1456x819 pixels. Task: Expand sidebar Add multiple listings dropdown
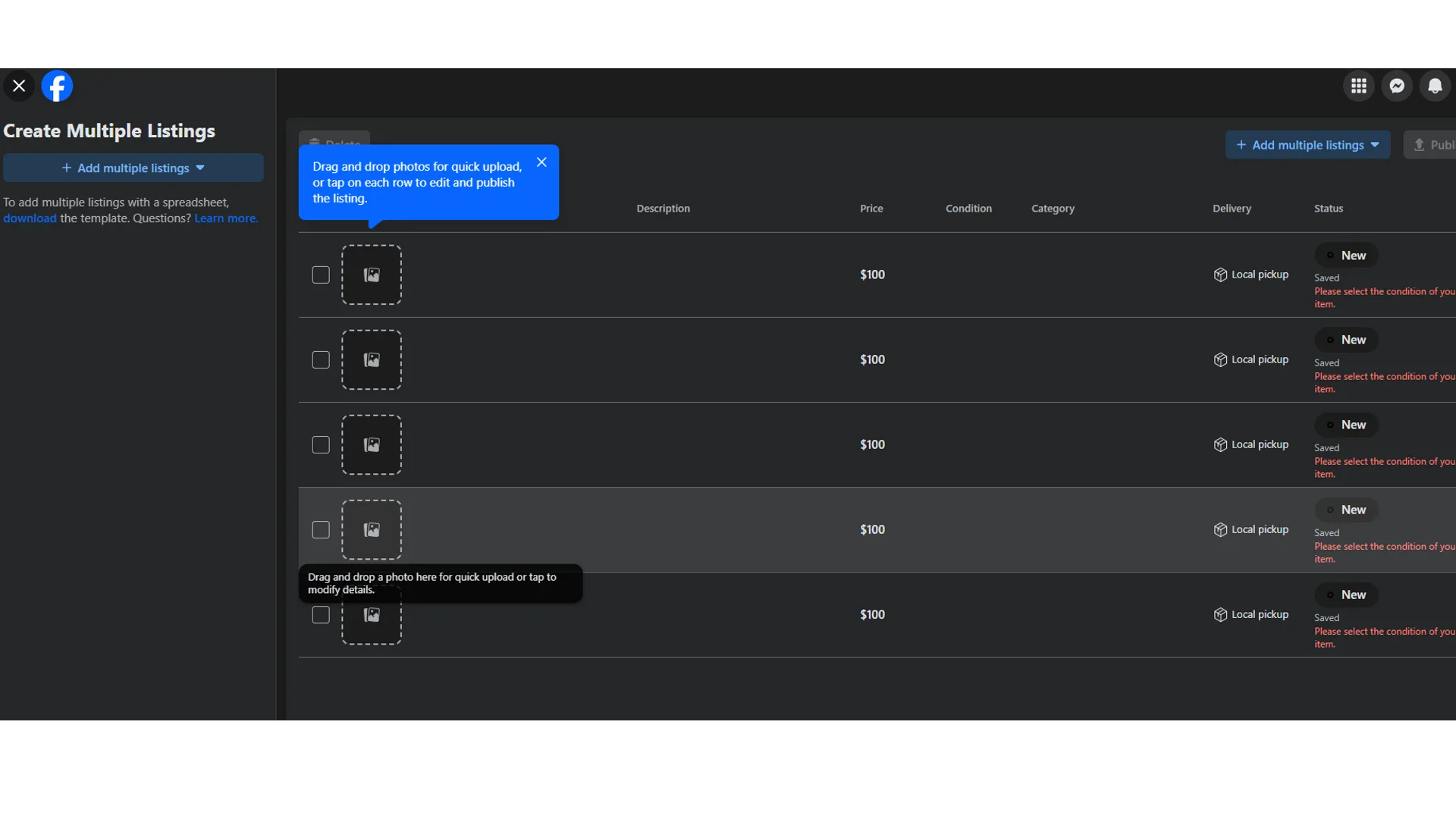(x=133, y=168)
